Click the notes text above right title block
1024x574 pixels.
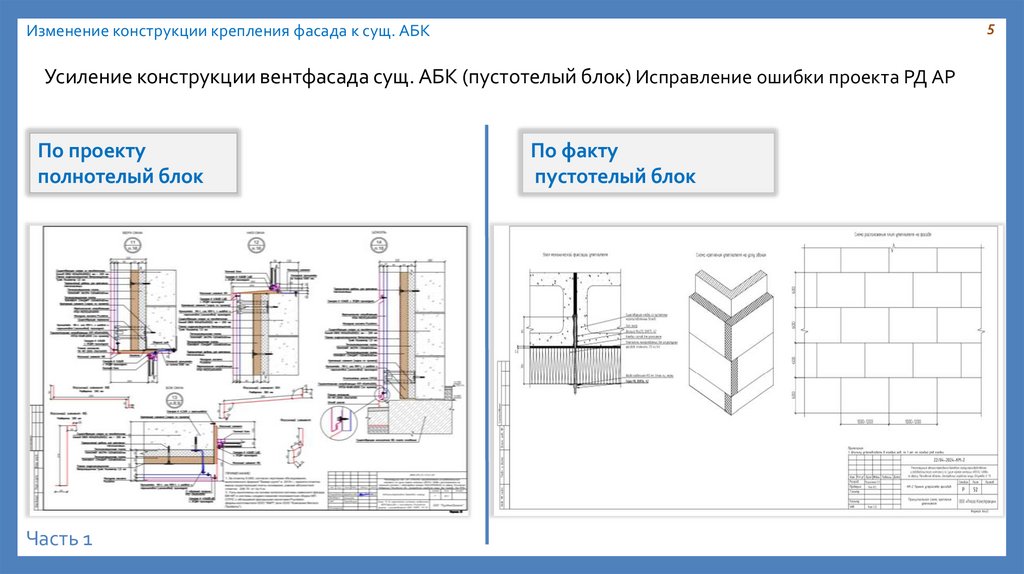coord(896,450)
